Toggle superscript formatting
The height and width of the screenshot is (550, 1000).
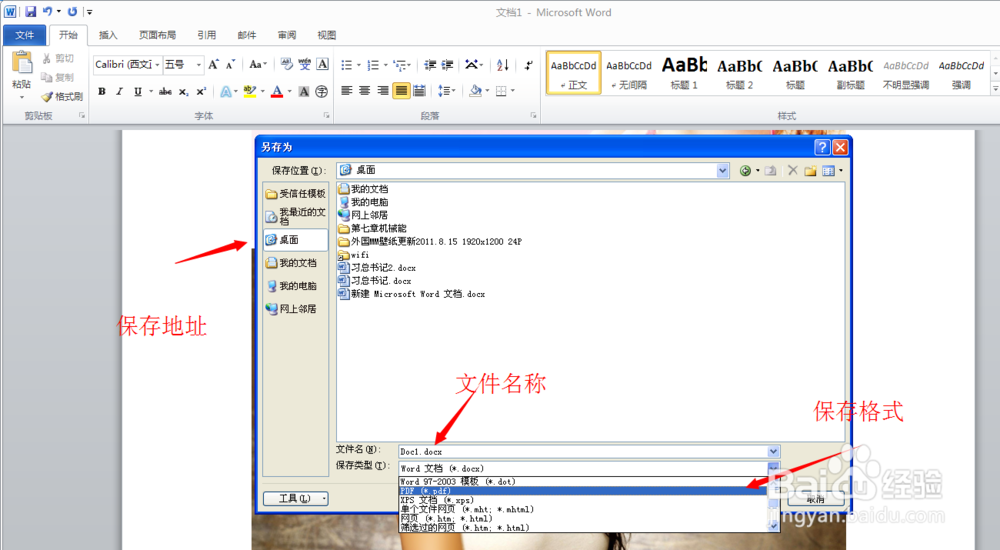tap(201, 92)
